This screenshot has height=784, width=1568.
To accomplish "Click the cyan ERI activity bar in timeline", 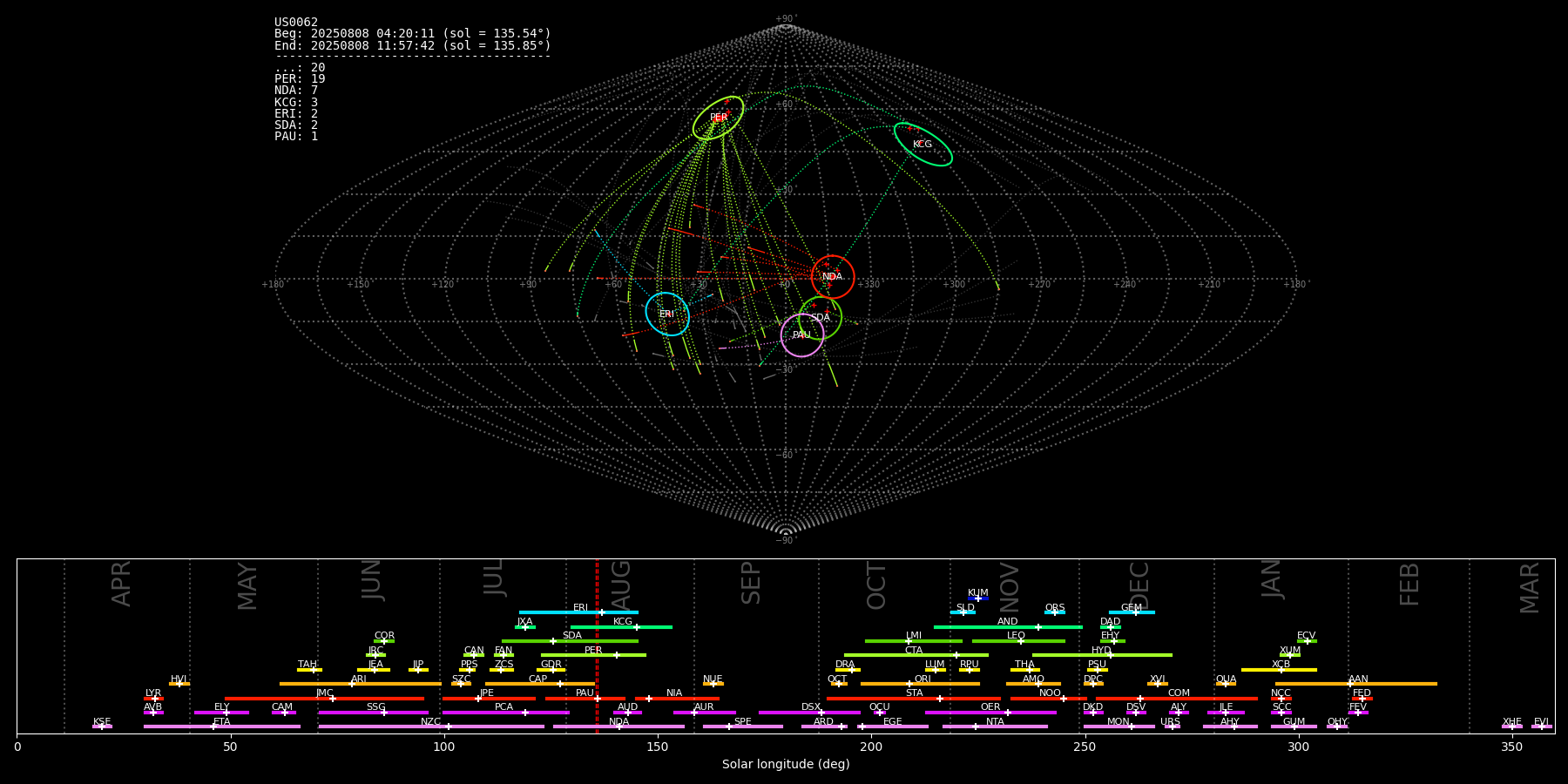I will (578, 612).
